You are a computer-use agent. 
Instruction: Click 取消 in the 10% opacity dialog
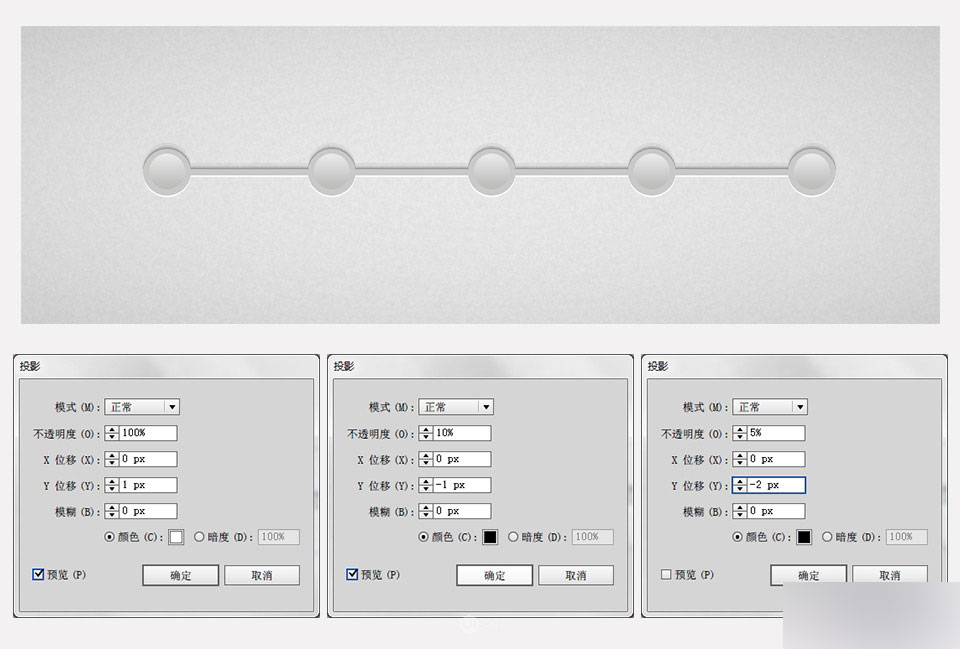(x=576, y=576)
